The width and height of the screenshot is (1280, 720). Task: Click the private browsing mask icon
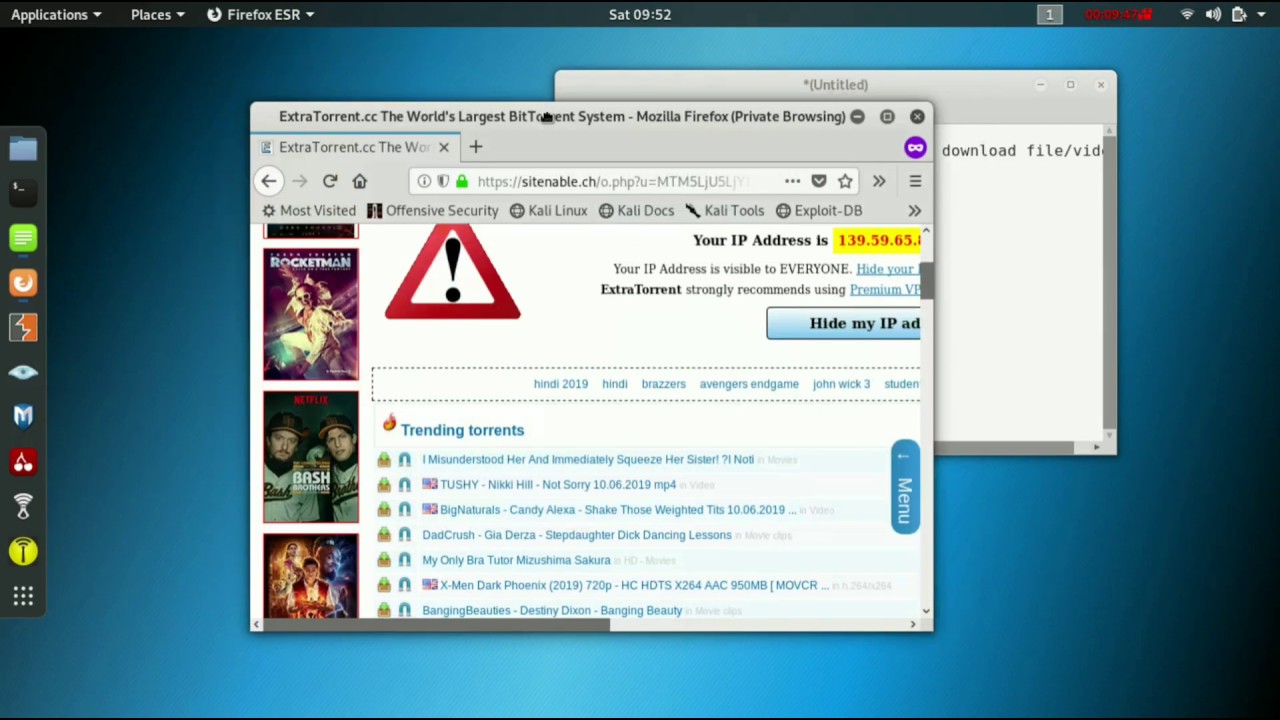pyautogui.click(x=915, y=148)
